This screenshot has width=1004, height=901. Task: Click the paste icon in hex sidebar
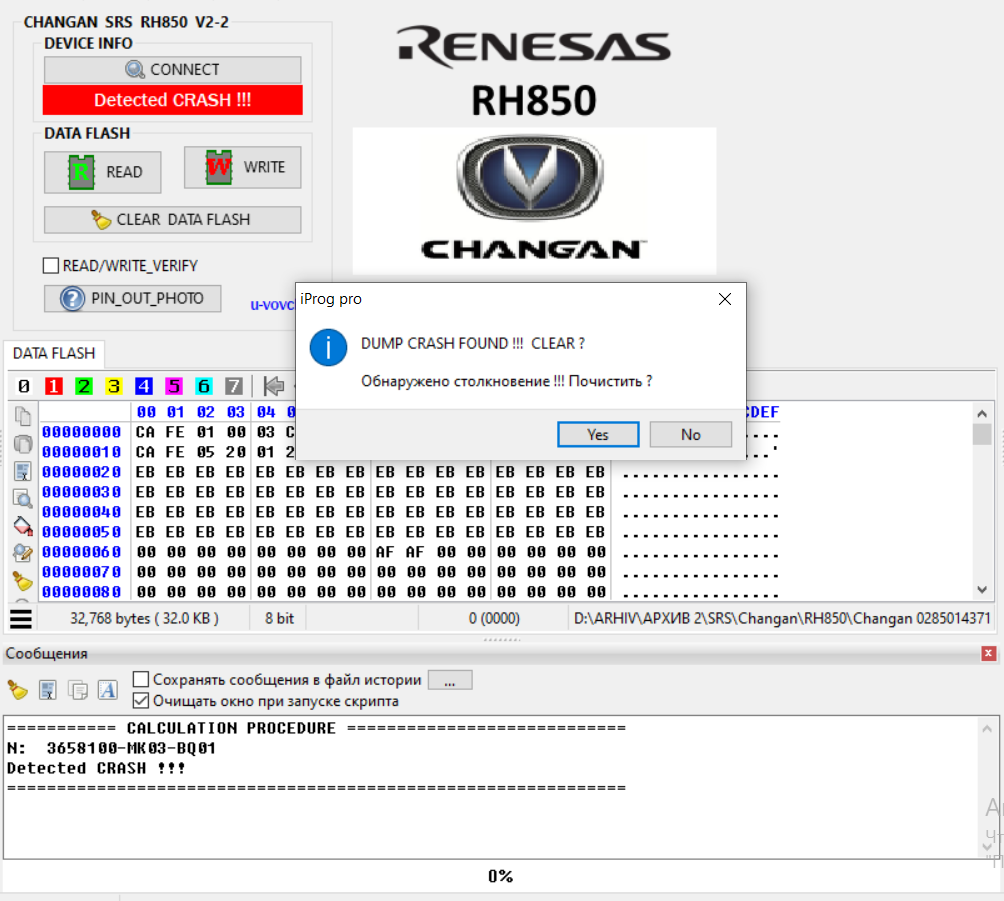(x=22, y=443)
